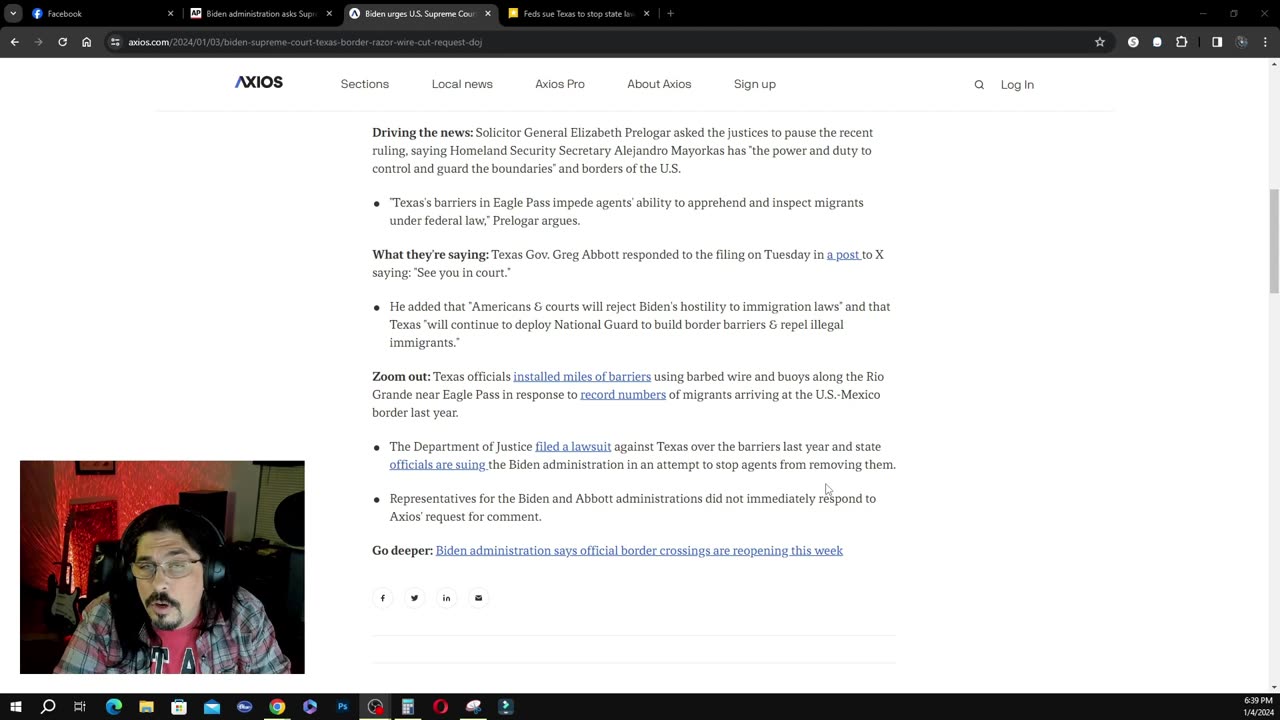The image size is (1280, 720).
Task: Follow the 'installed miles of barriers' link
Action: click(582, 377)
